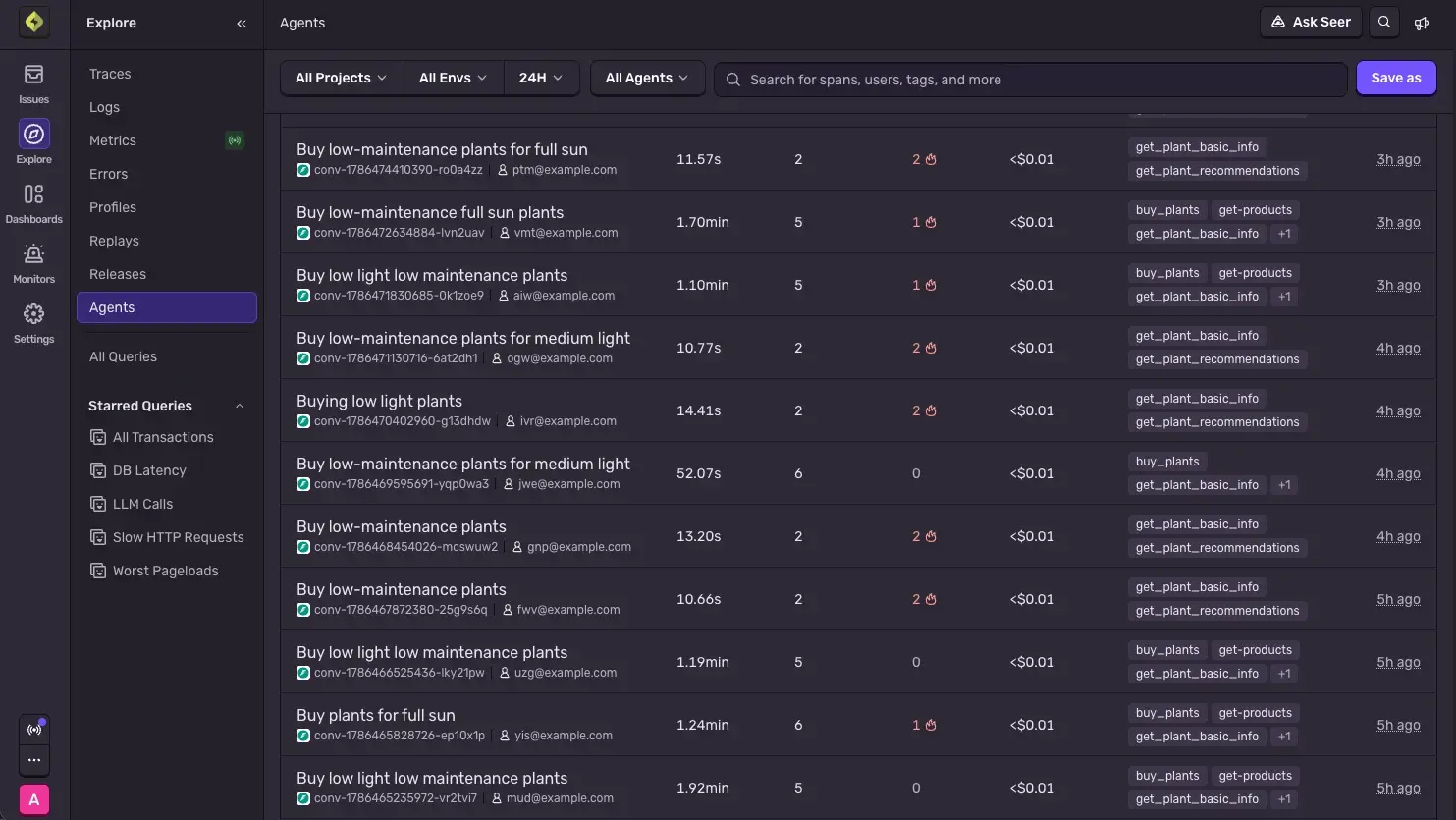Image resolution: width=1456 pixels, height=820 pixels.
Task: Open the LLM Calls starred query
Action: click(x=142, y=504)
